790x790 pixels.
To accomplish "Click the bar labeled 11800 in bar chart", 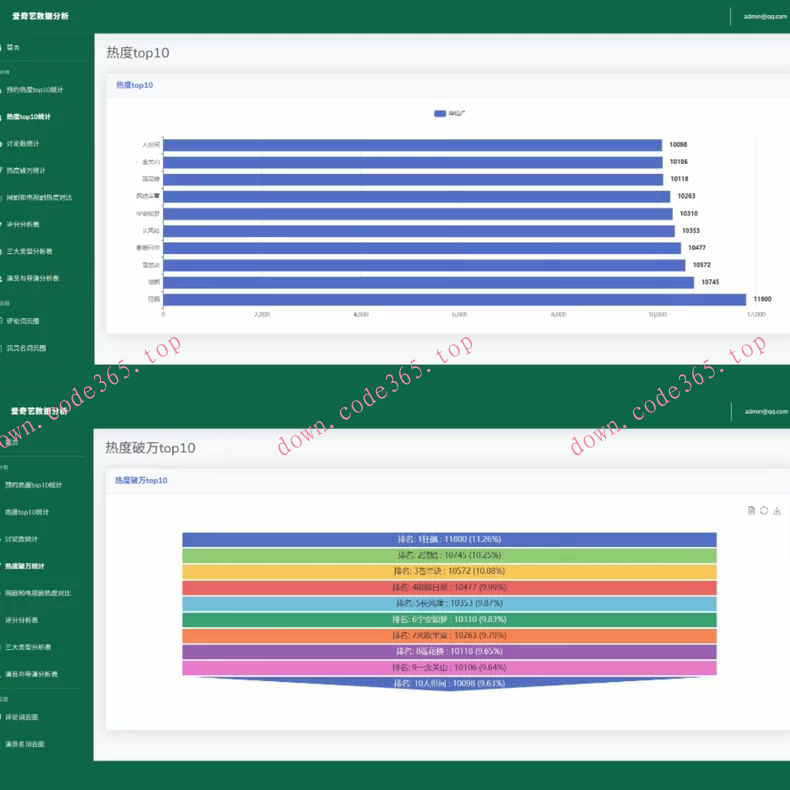I will (454, 299).
